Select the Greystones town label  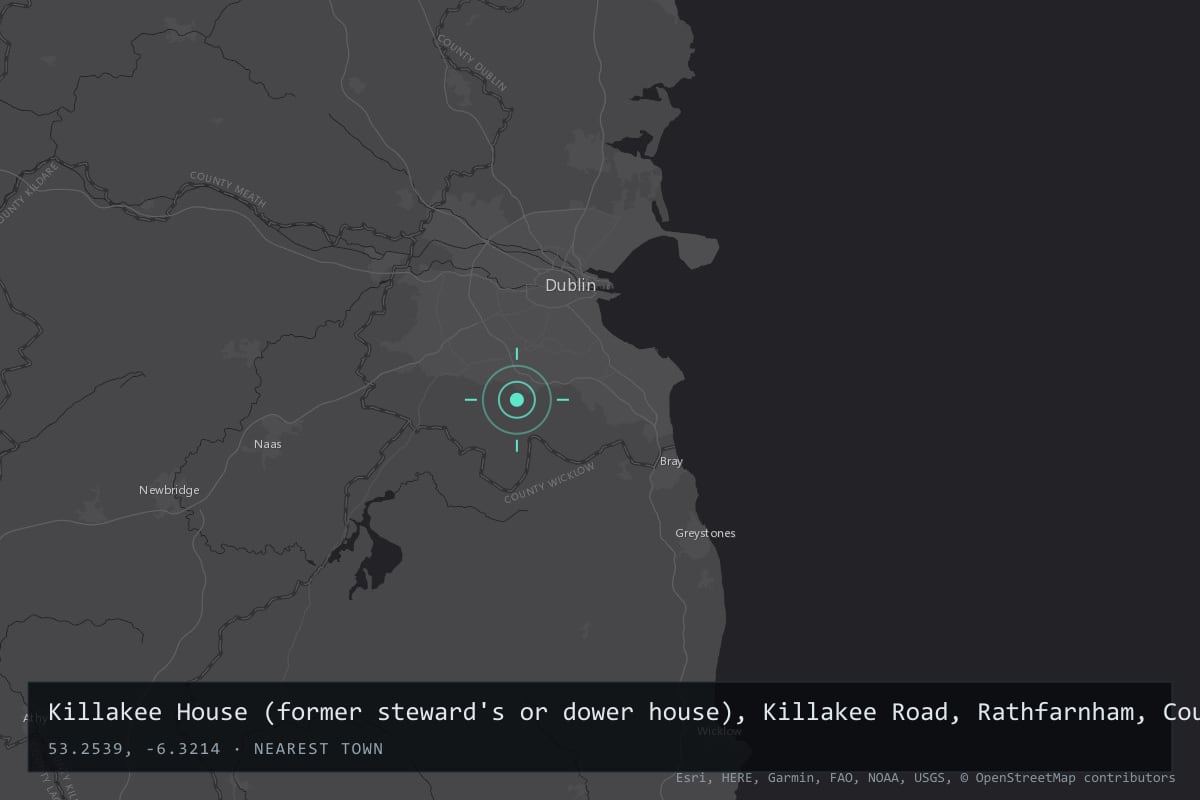pos(705,533)
